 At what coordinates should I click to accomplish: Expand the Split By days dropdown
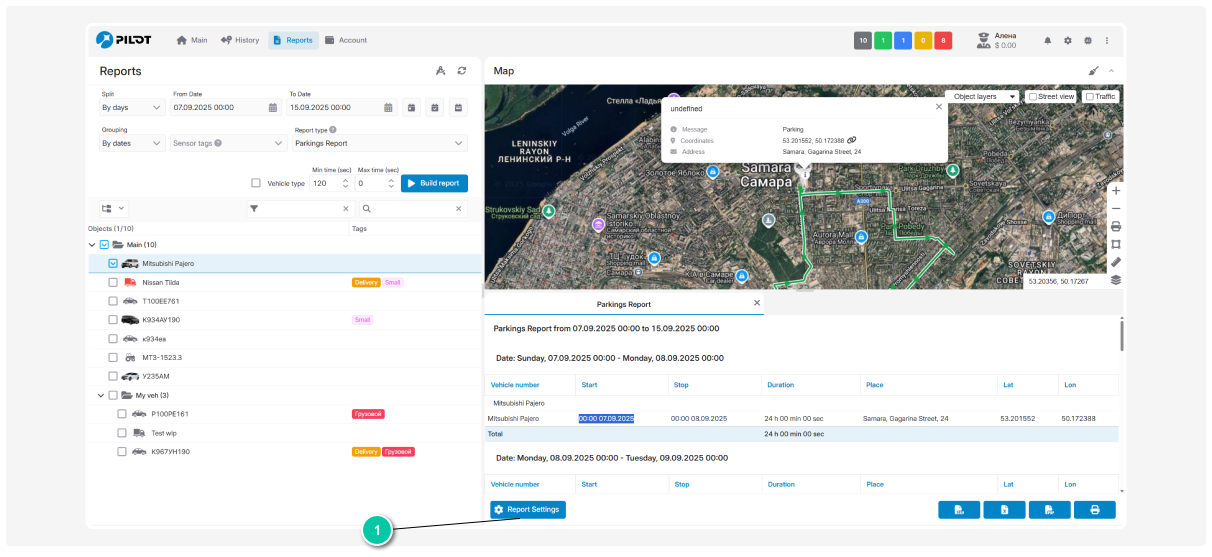pos(132,107)
